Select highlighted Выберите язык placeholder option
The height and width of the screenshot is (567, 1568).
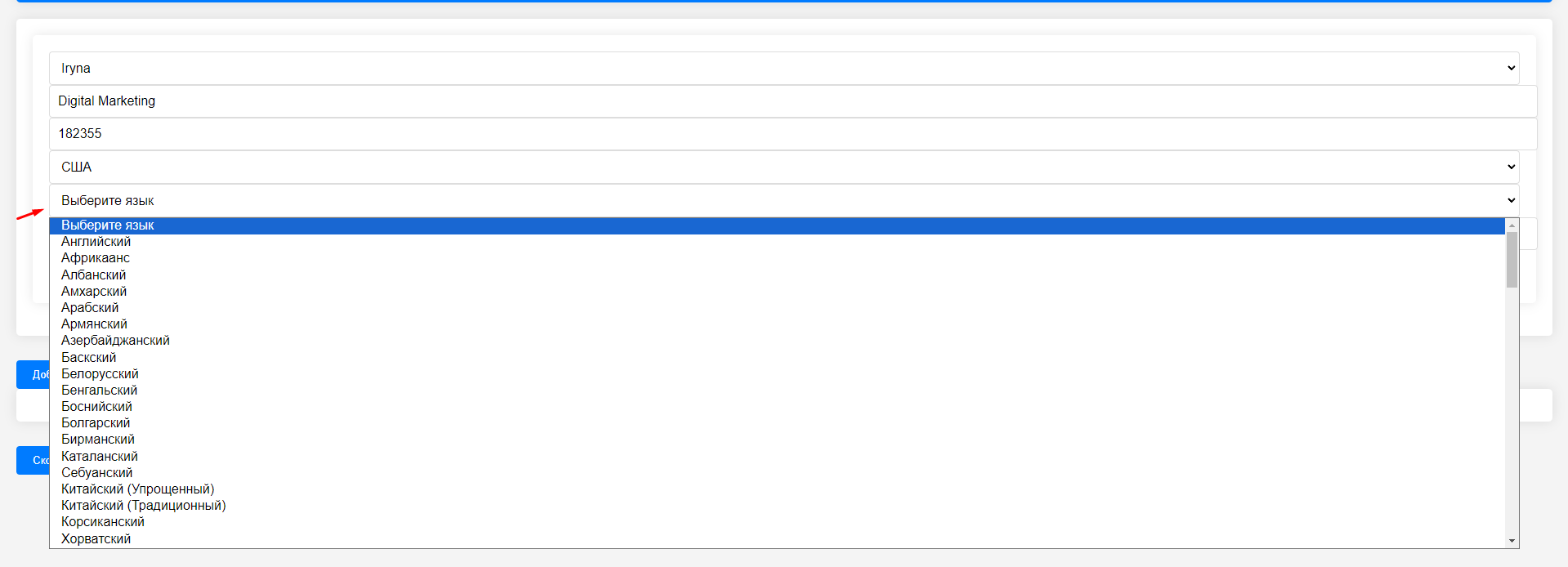pos(777,225)
